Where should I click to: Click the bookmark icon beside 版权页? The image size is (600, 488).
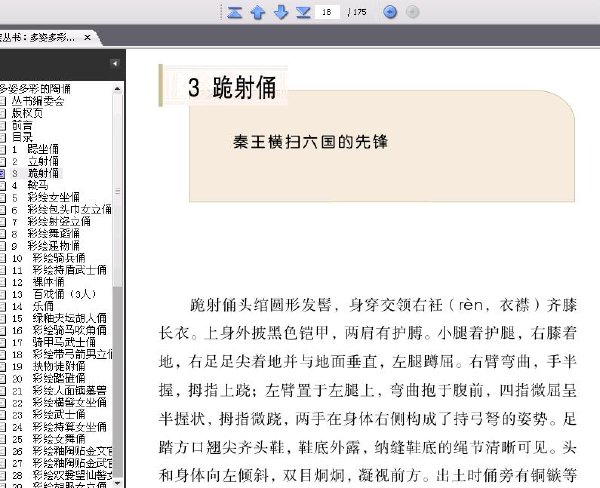pyautogui.click(x=2, y=113)
